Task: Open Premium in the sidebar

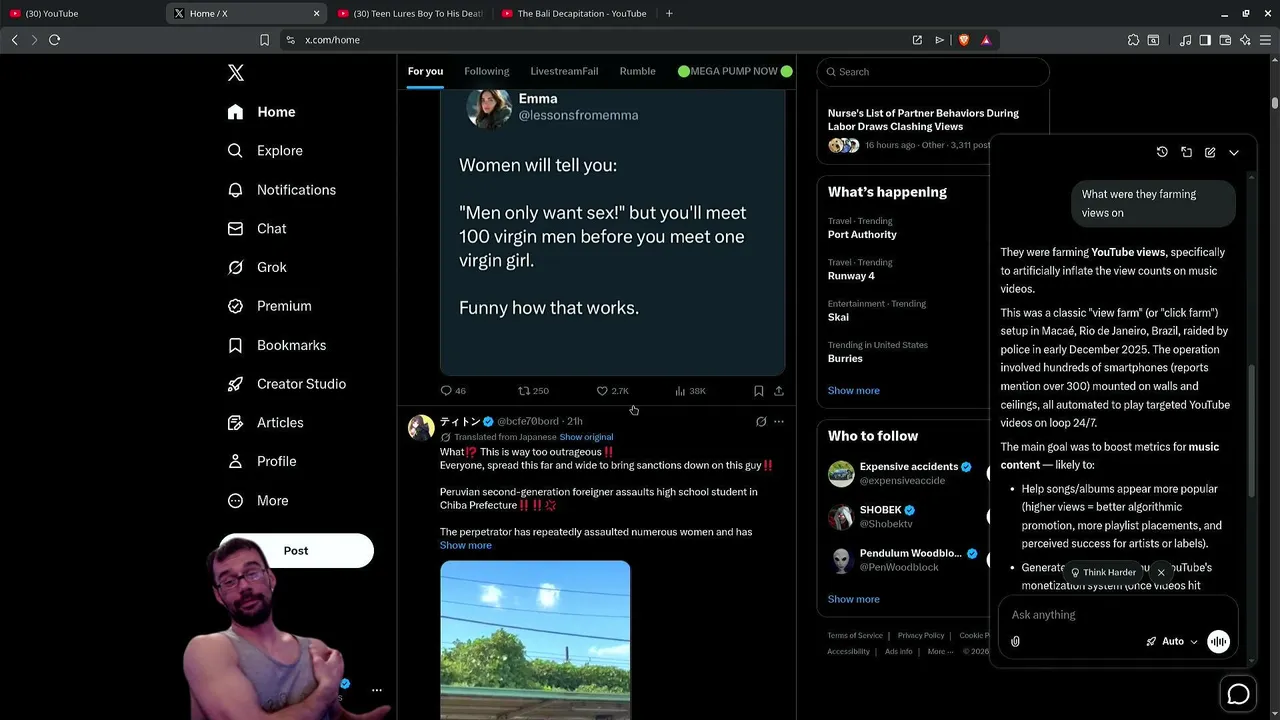Action: (269, 306)
